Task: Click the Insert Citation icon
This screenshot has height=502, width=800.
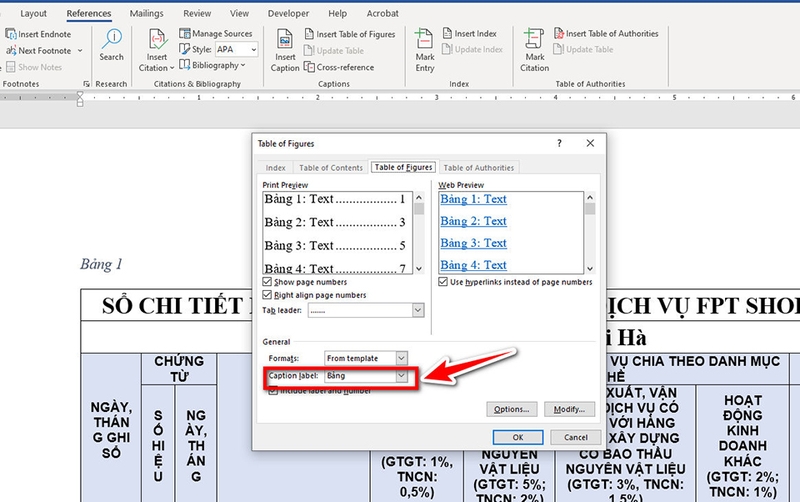Action: [156, 47]
